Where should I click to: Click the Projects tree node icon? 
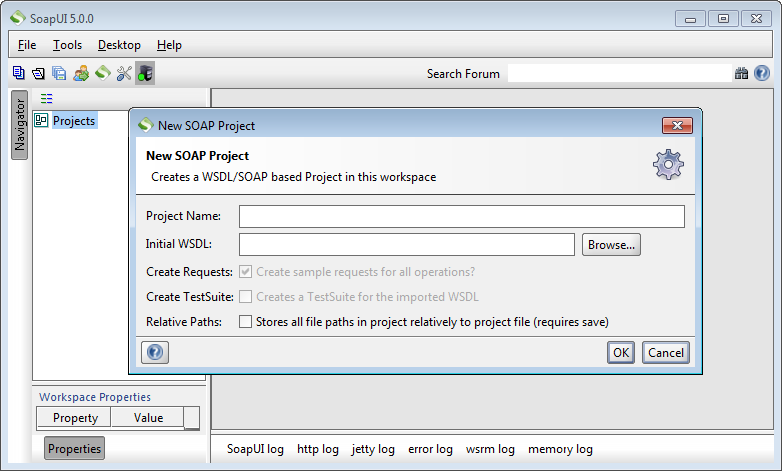coord(41,120)
